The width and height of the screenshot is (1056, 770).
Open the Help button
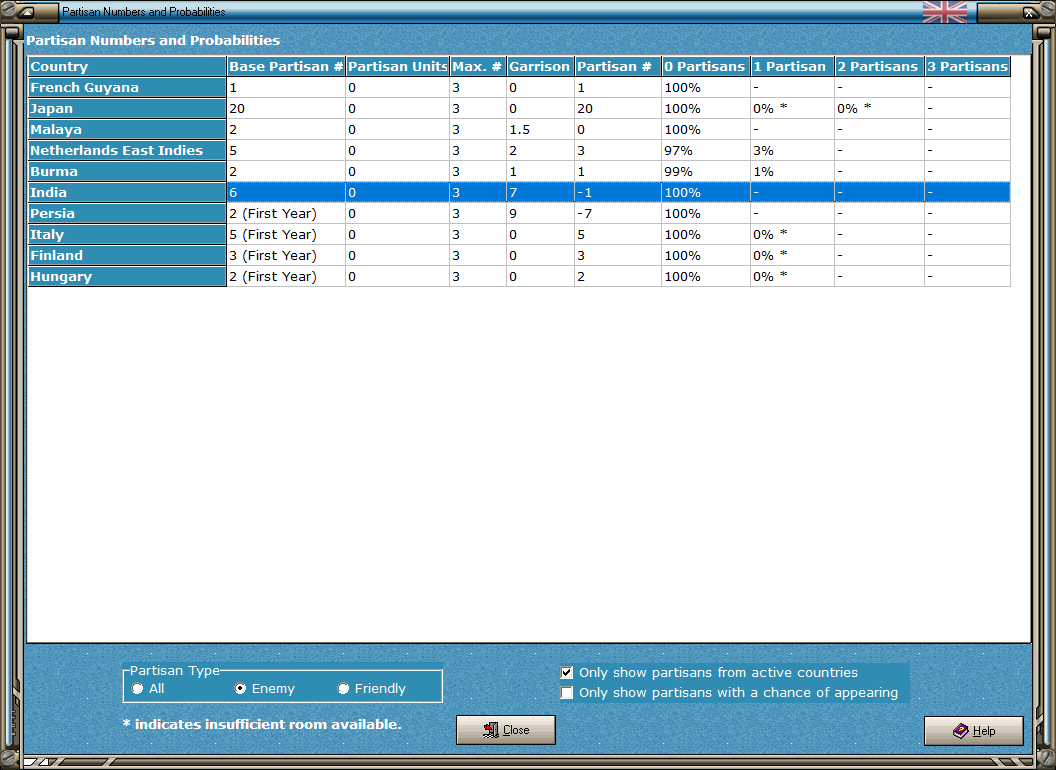(974, 731)
